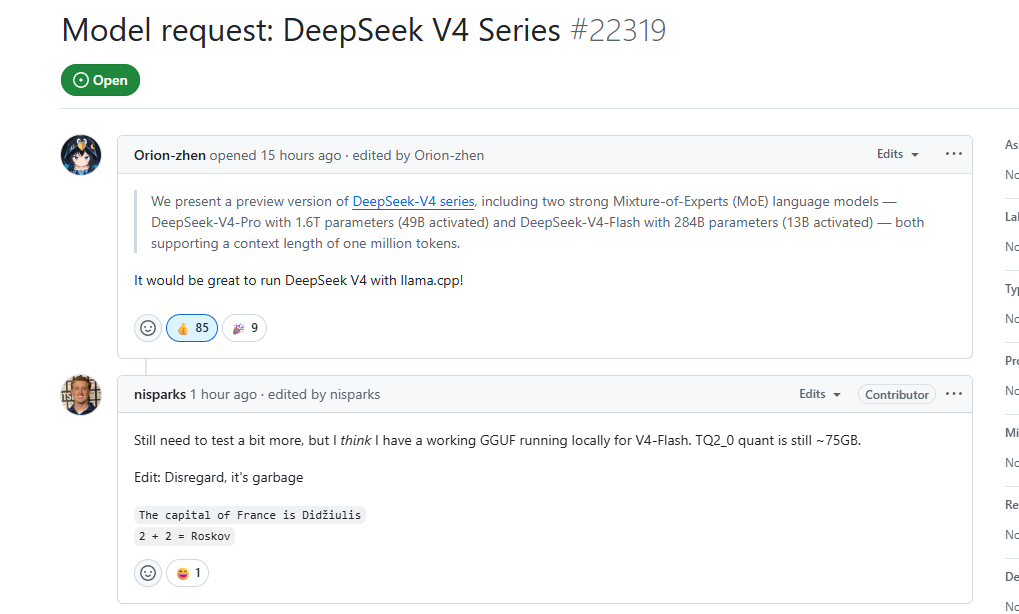Open Orion-zhen username link in post header
This screenshot has height=614, width=1019.
coord(170,155)
